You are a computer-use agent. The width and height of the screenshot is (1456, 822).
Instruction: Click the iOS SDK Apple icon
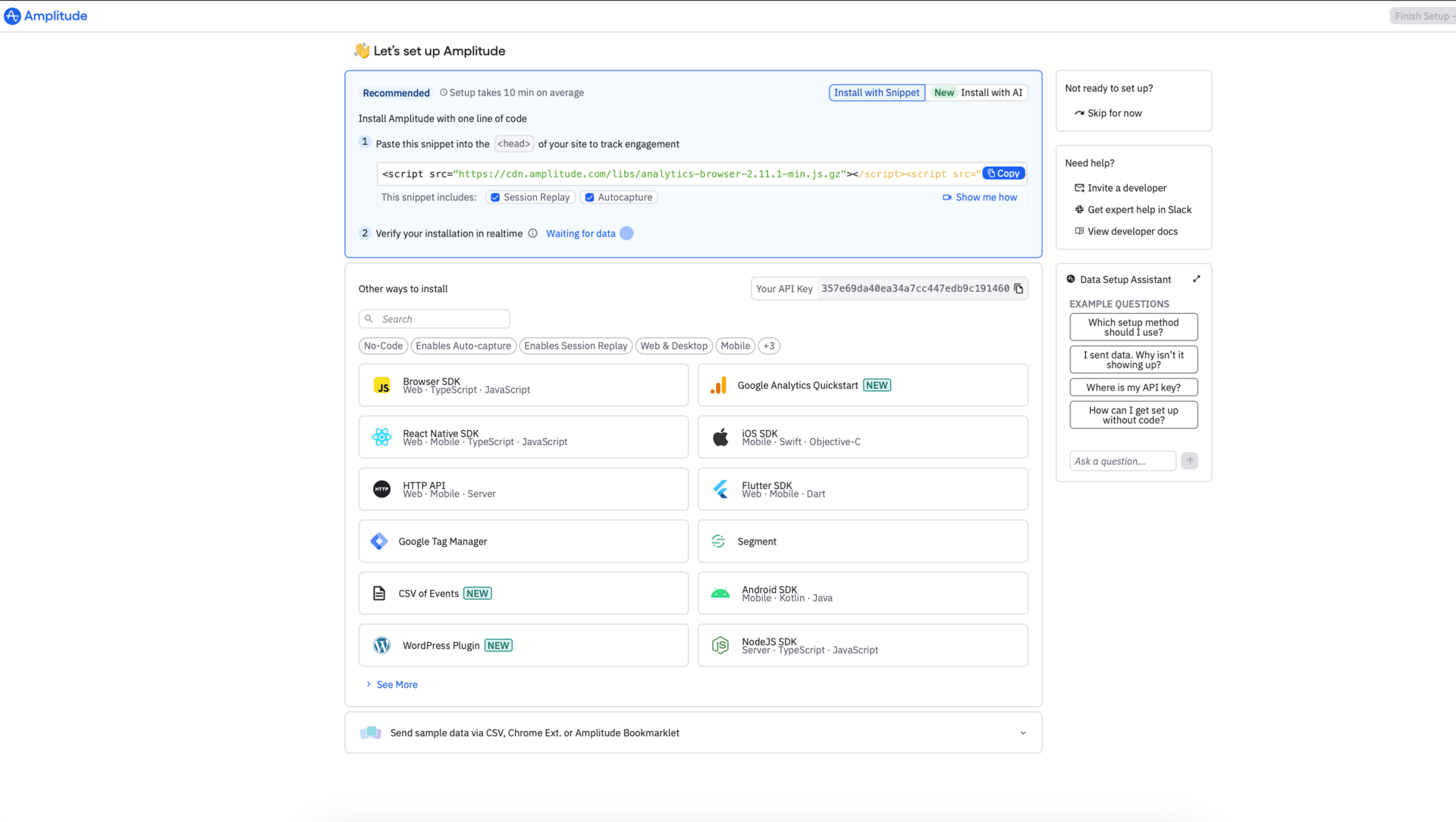click(720, 438)
